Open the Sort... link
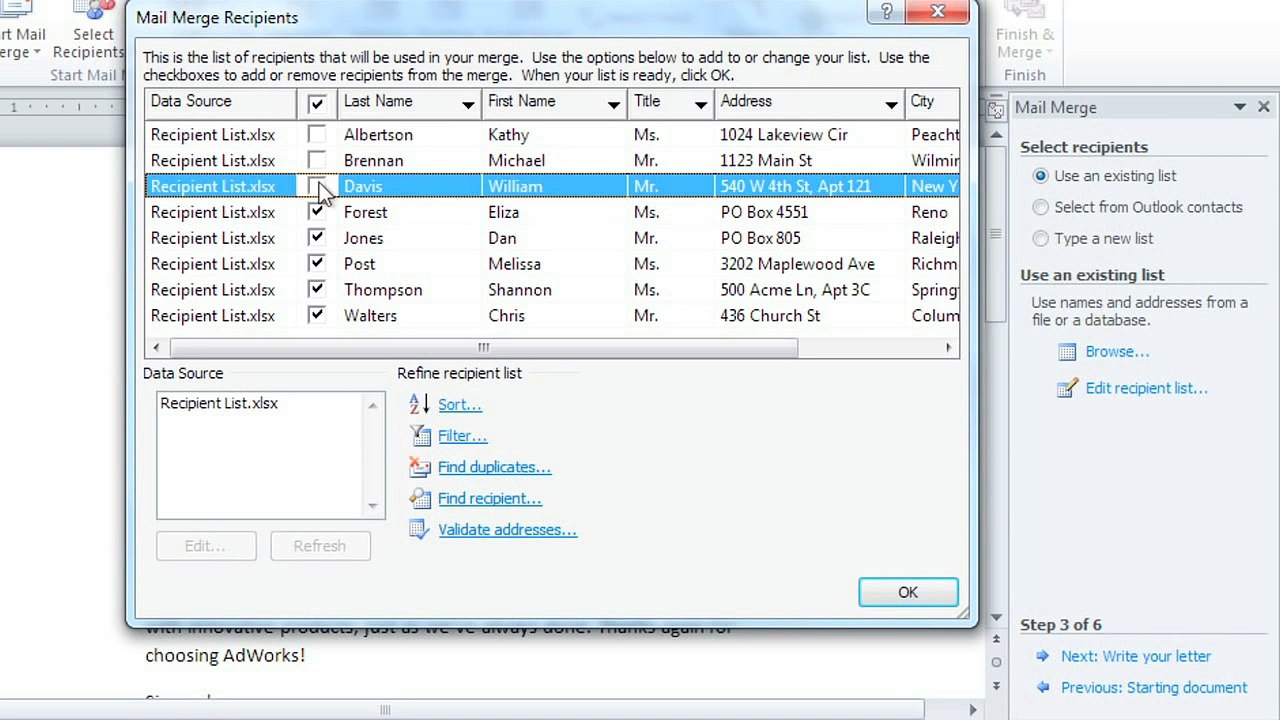The height and width of the screenshot is (720, 1280). coord(459,405)
